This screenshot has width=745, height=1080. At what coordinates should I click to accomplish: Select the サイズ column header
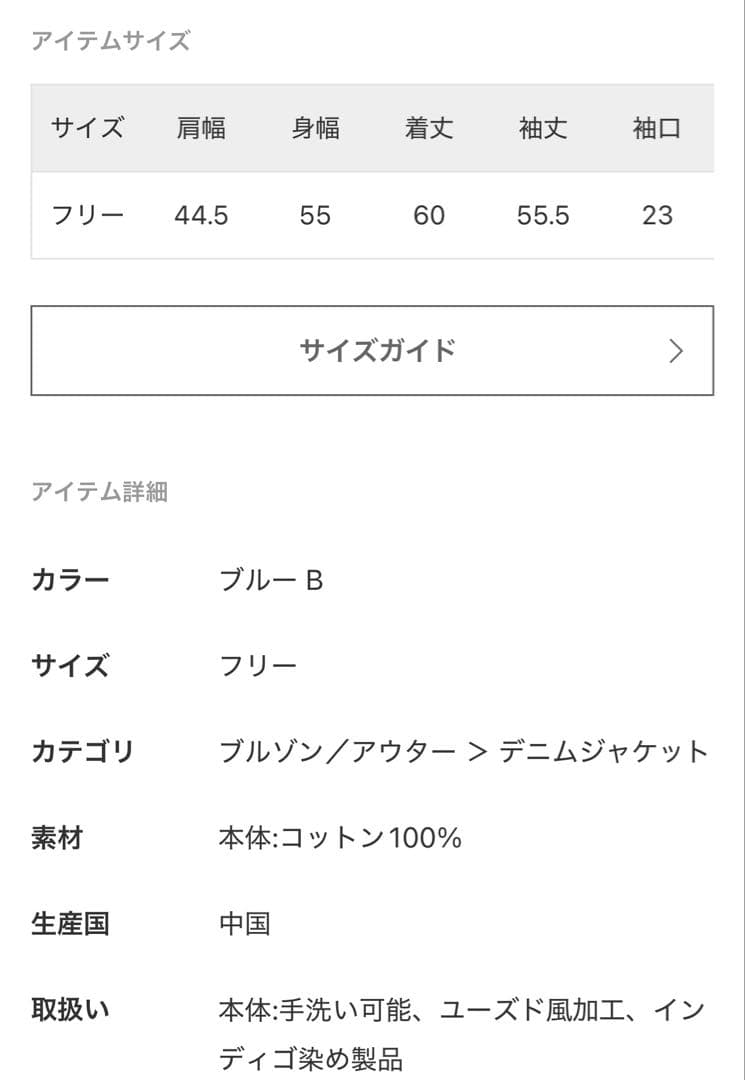point(87,127)
